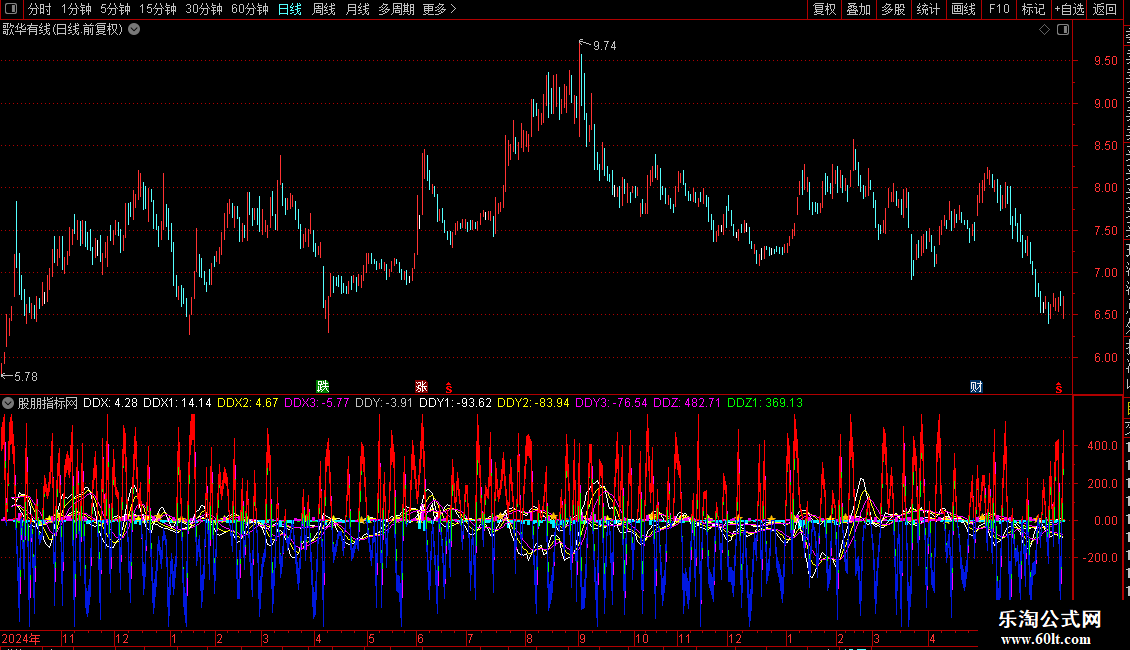Open F10 company information
Screen dimensions: 1130x650
[x=999, y=9]
